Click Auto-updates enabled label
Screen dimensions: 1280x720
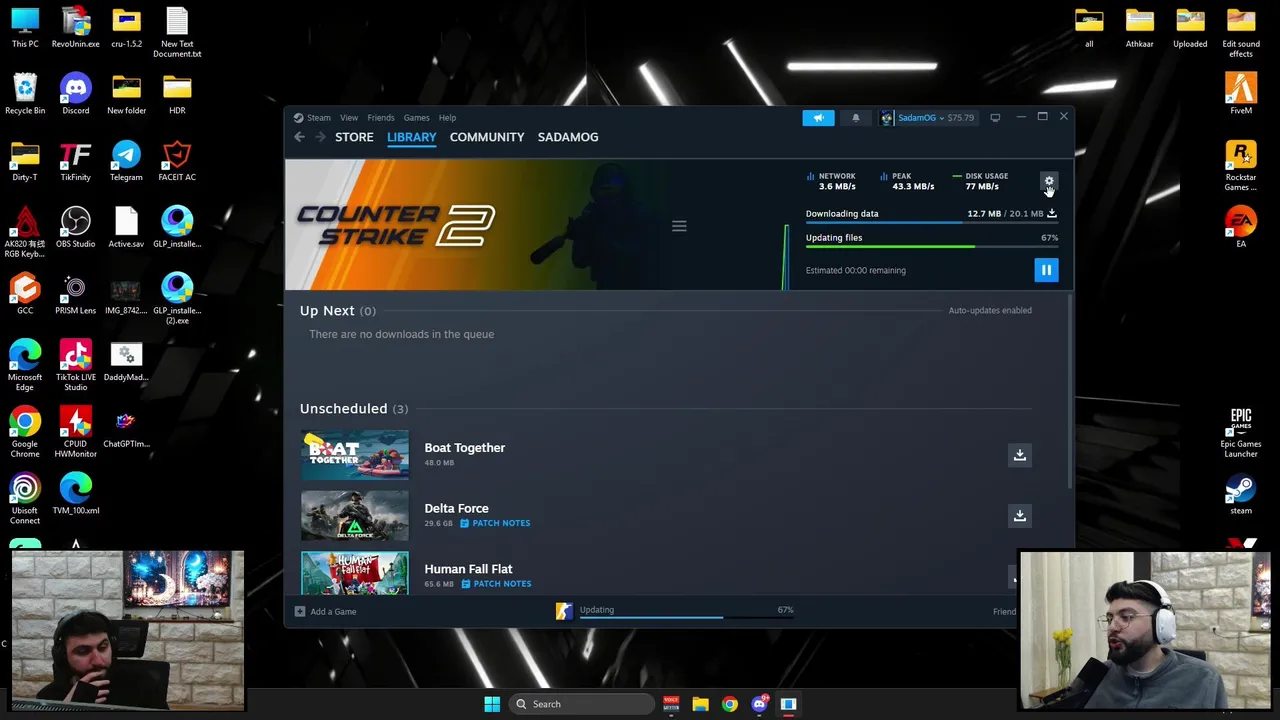click(990, 310)
